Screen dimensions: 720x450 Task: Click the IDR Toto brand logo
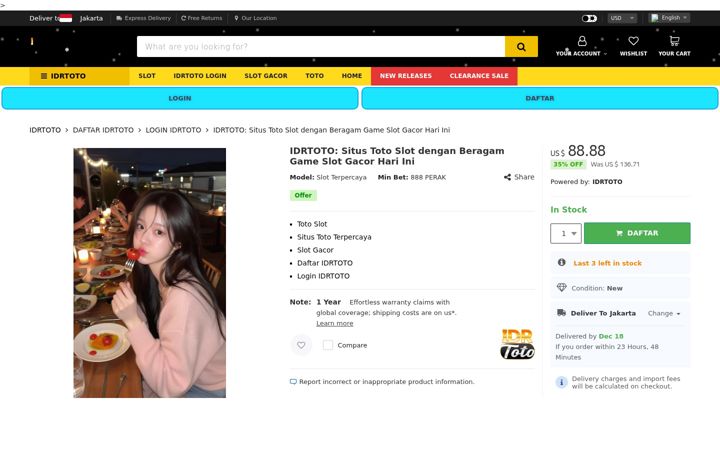(518, 344)
